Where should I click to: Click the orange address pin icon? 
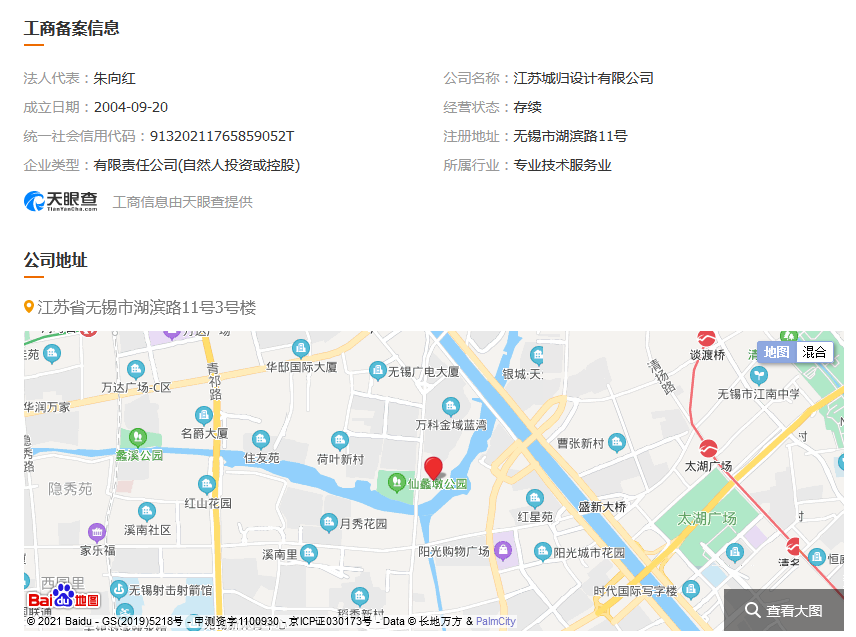(x=29, y=307)
